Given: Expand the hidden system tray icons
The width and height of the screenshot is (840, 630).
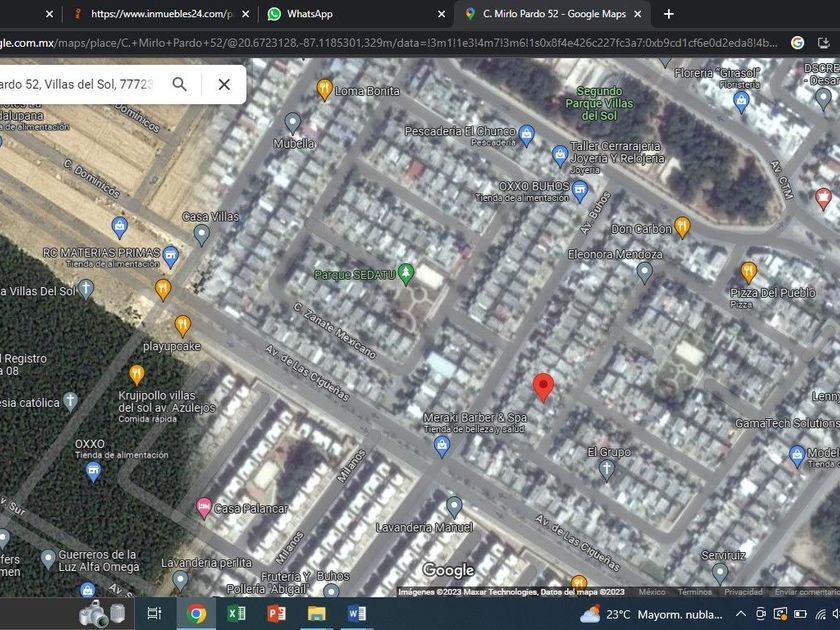Looking at the screenshot, I should pyautogui.click(x=740, y=614).
